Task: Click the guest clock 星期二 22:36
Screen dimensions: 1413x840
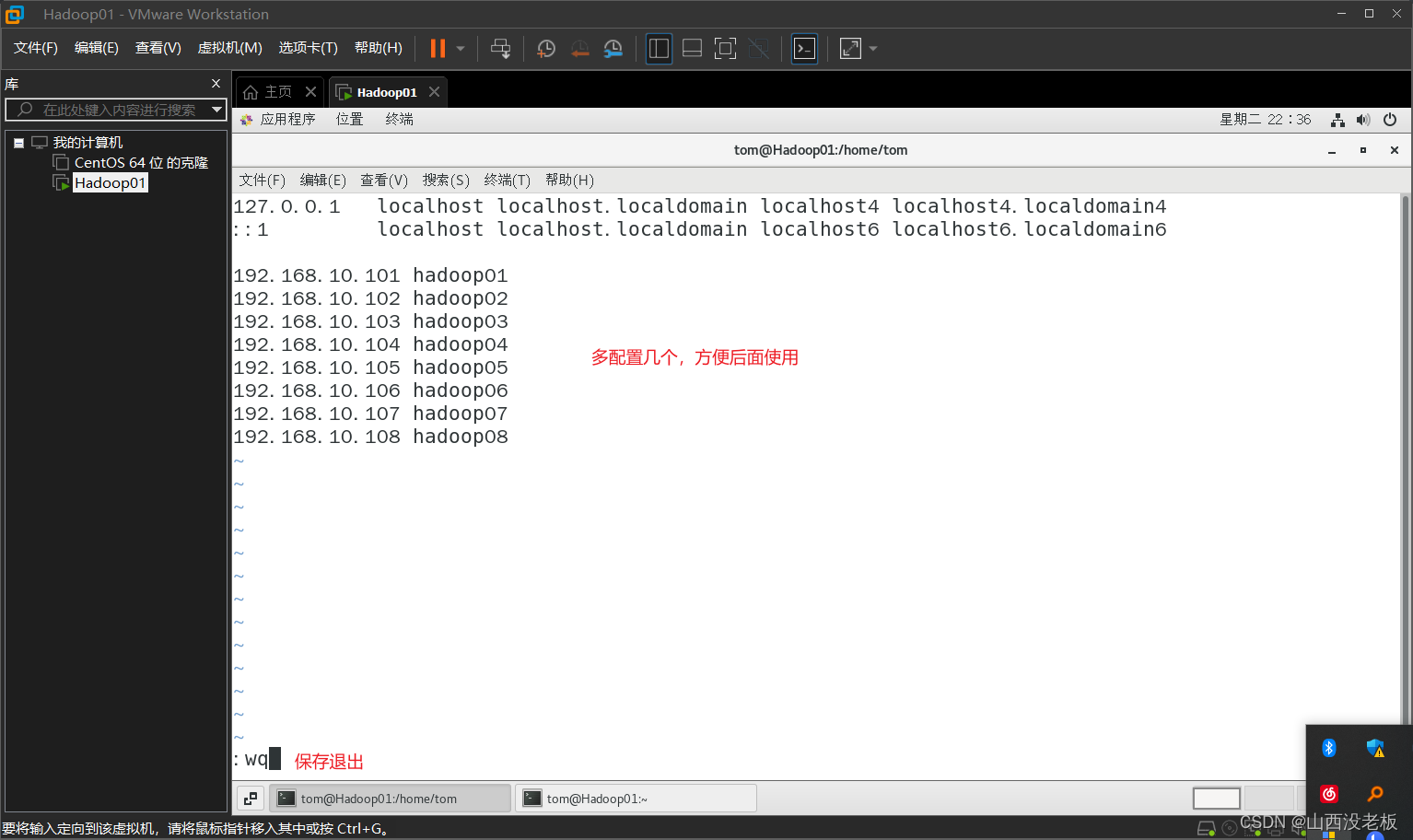Action: point(1265,120)
